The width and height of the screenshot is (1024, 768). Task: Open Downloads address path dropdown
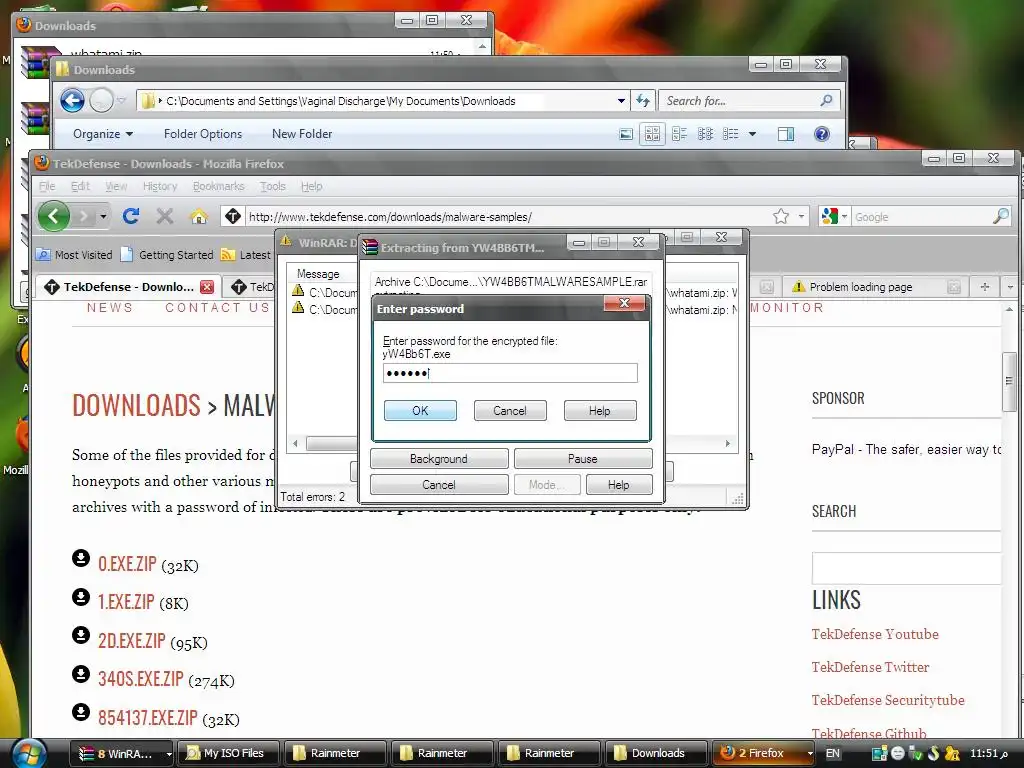(x=621, y=101)
